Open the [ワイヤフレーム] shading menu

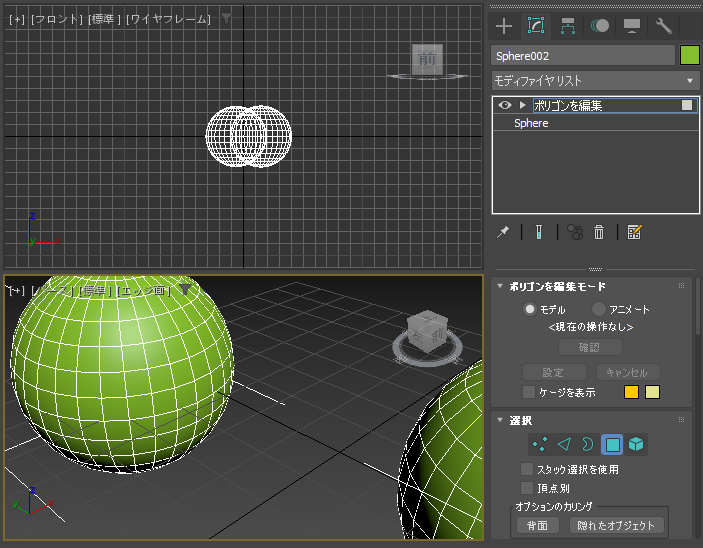[169, 19]
